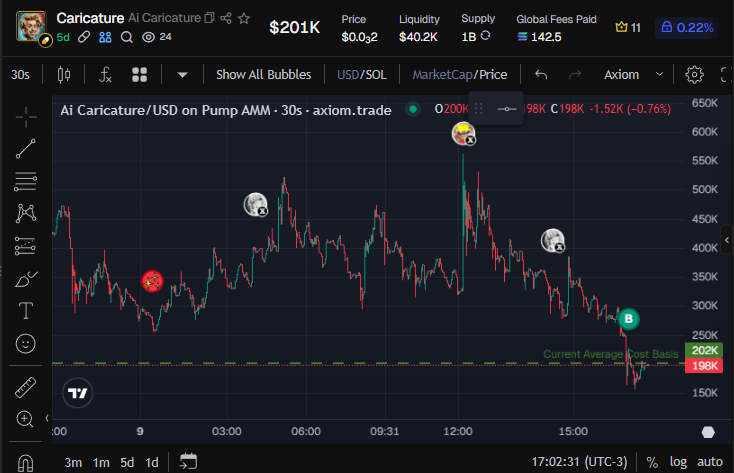Select the text annotation tool
The height and width of the screenshot is (473, 734).
[26, 311]
